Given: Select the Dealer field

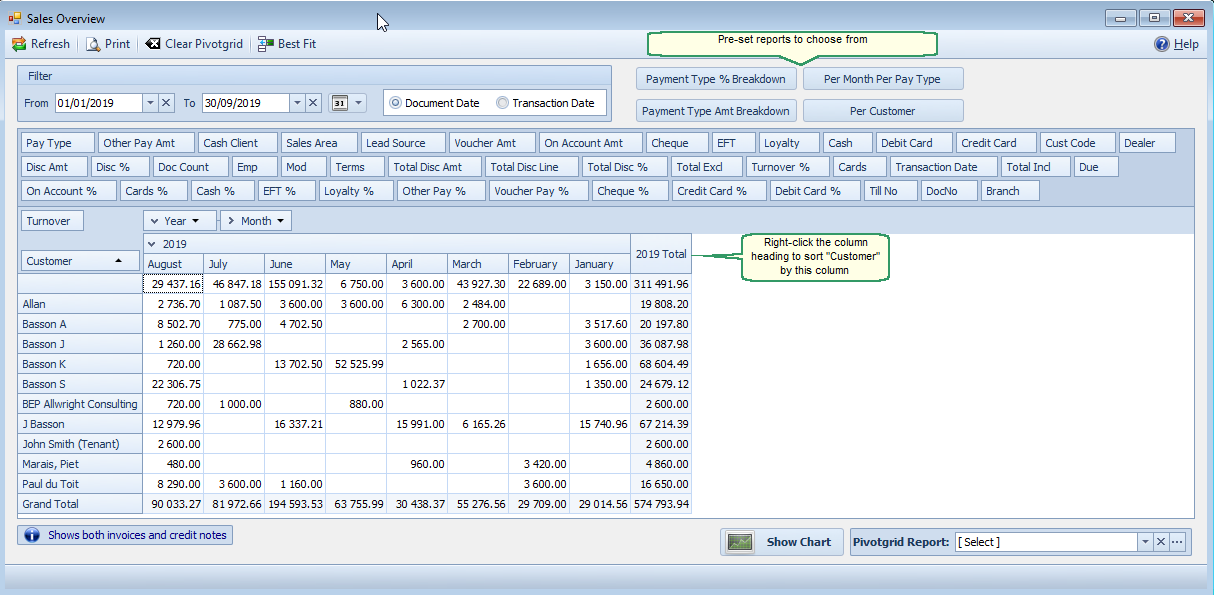Looking at the screenshot, I should pyautogui.click(x=1147, y=143).
